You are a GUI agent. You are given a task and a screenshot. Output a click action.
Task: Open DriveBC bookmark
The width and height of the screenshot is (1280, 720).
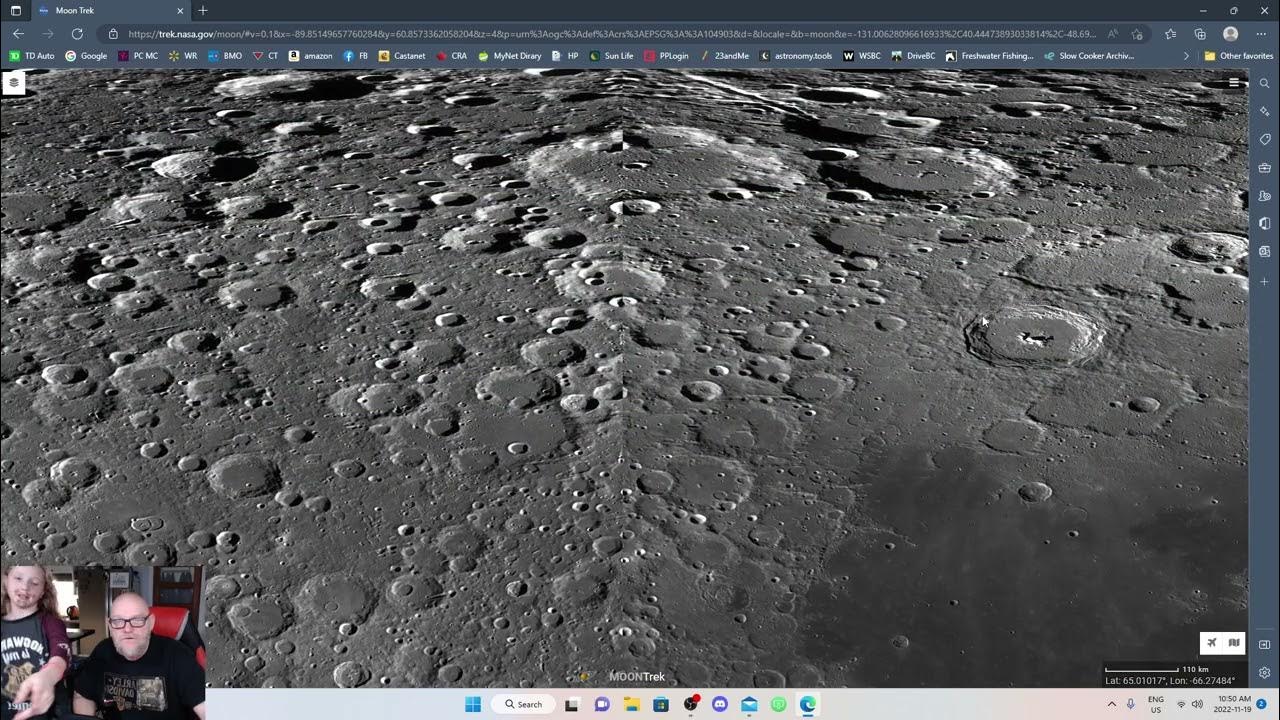pyautogui.click(x=914, y=56)
